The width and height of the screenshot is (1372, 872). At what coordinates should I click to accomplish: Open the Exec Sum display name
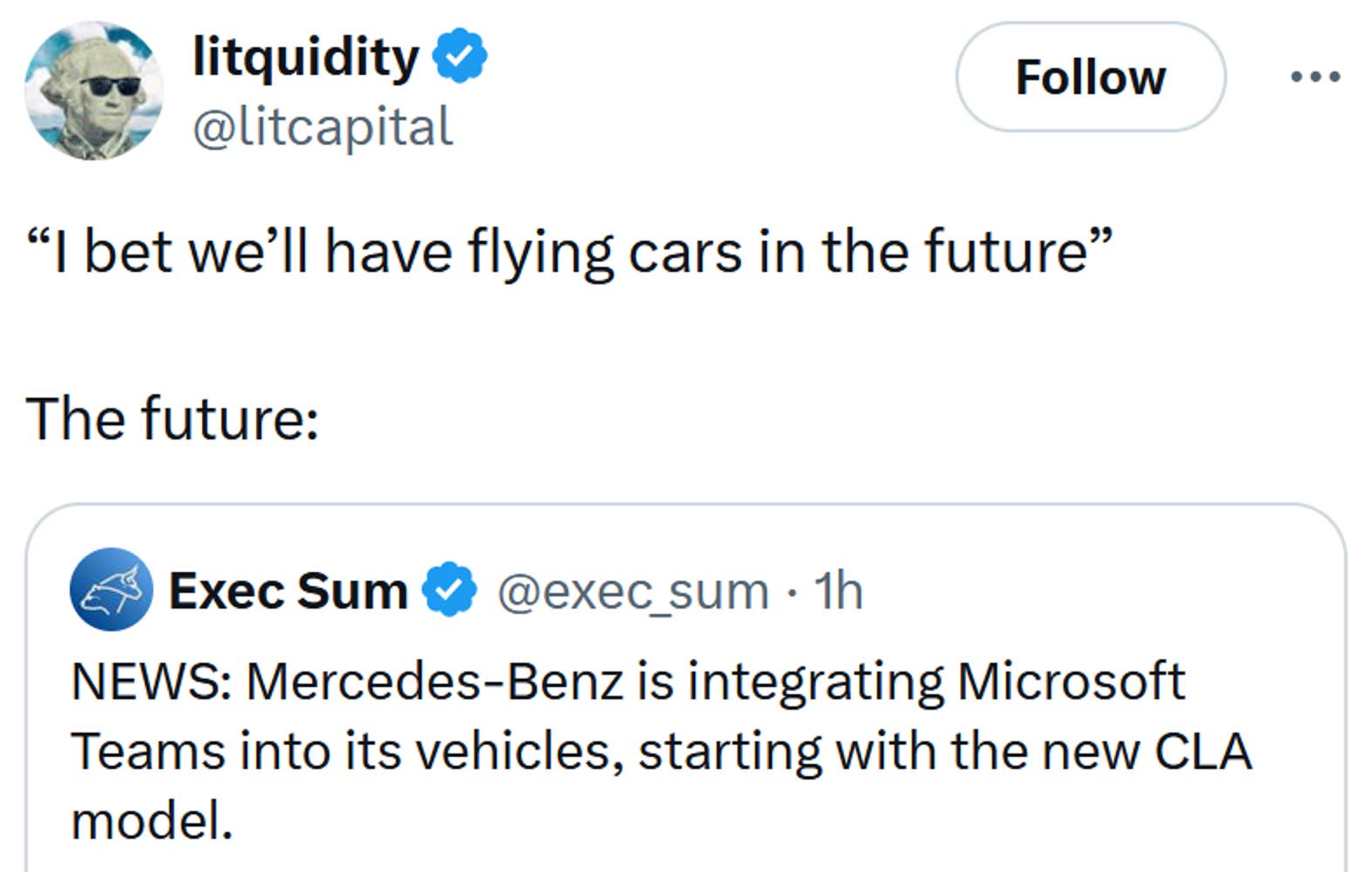(x=286, y=590)
